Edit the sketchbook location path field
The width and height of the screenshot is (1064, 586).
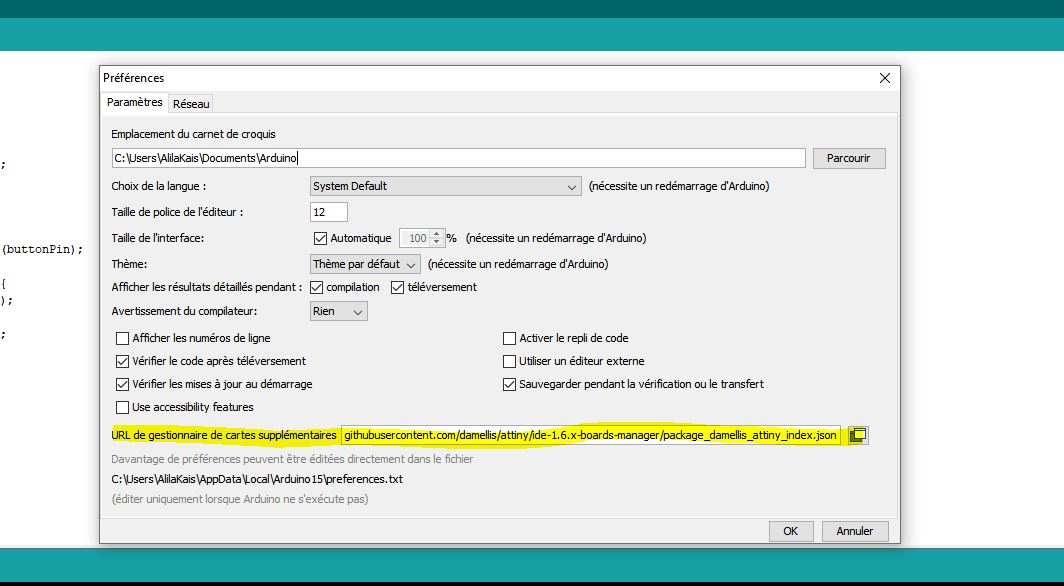point(459,158)
